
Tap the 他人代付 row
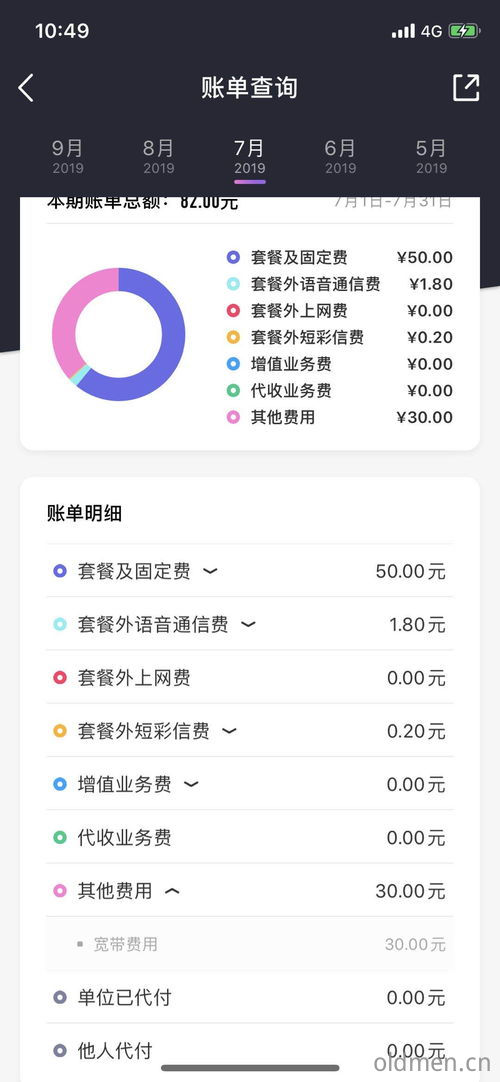[250, 1051]
